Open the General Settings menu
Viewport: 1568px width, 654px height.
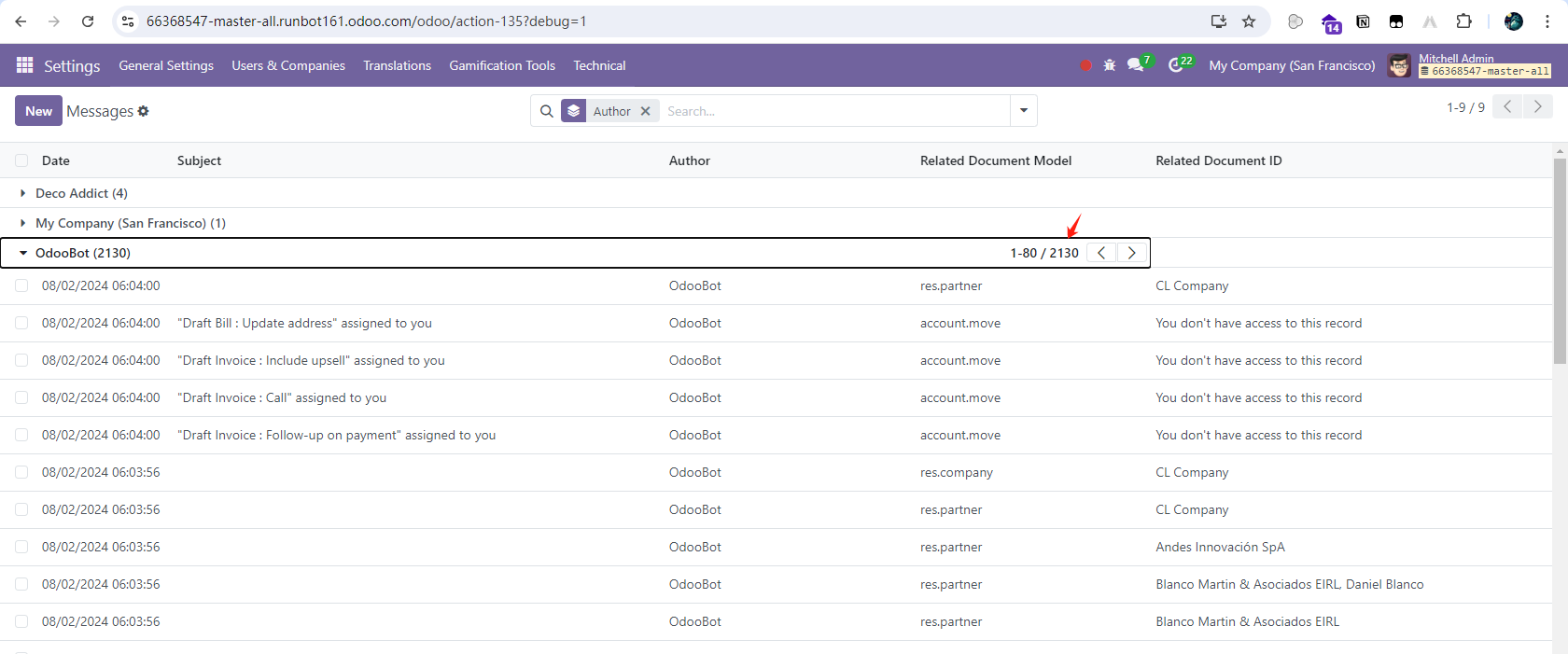click(166, 65)
